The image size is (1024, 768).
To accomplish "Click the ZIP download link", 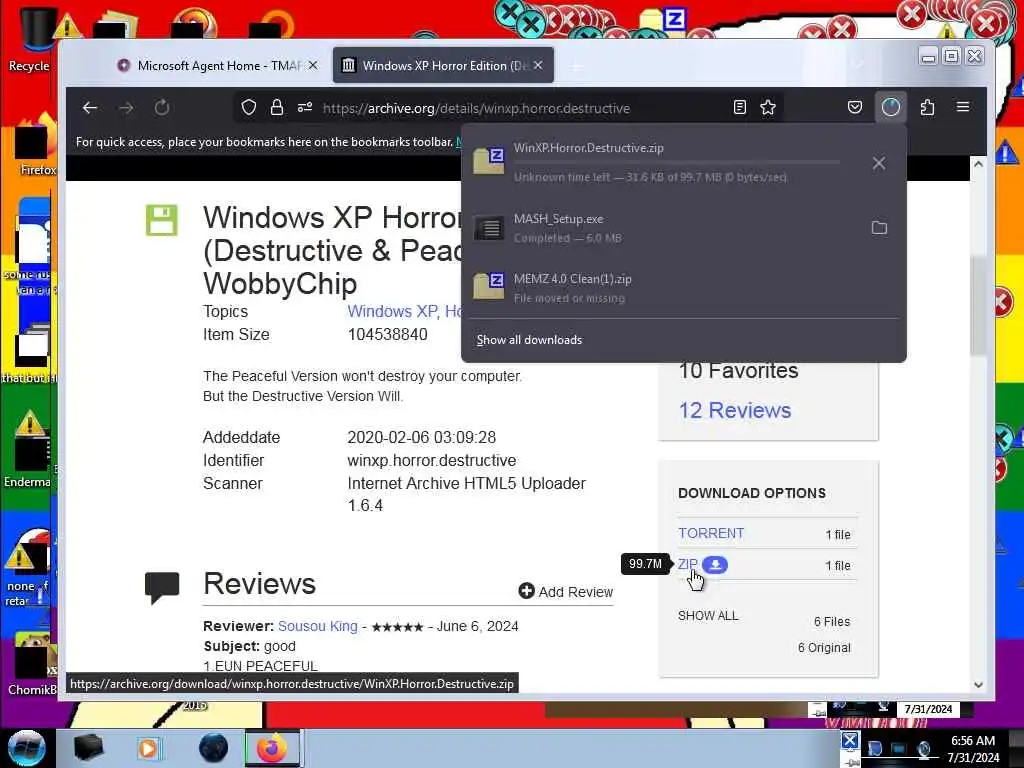I will [x=687, y=564].
